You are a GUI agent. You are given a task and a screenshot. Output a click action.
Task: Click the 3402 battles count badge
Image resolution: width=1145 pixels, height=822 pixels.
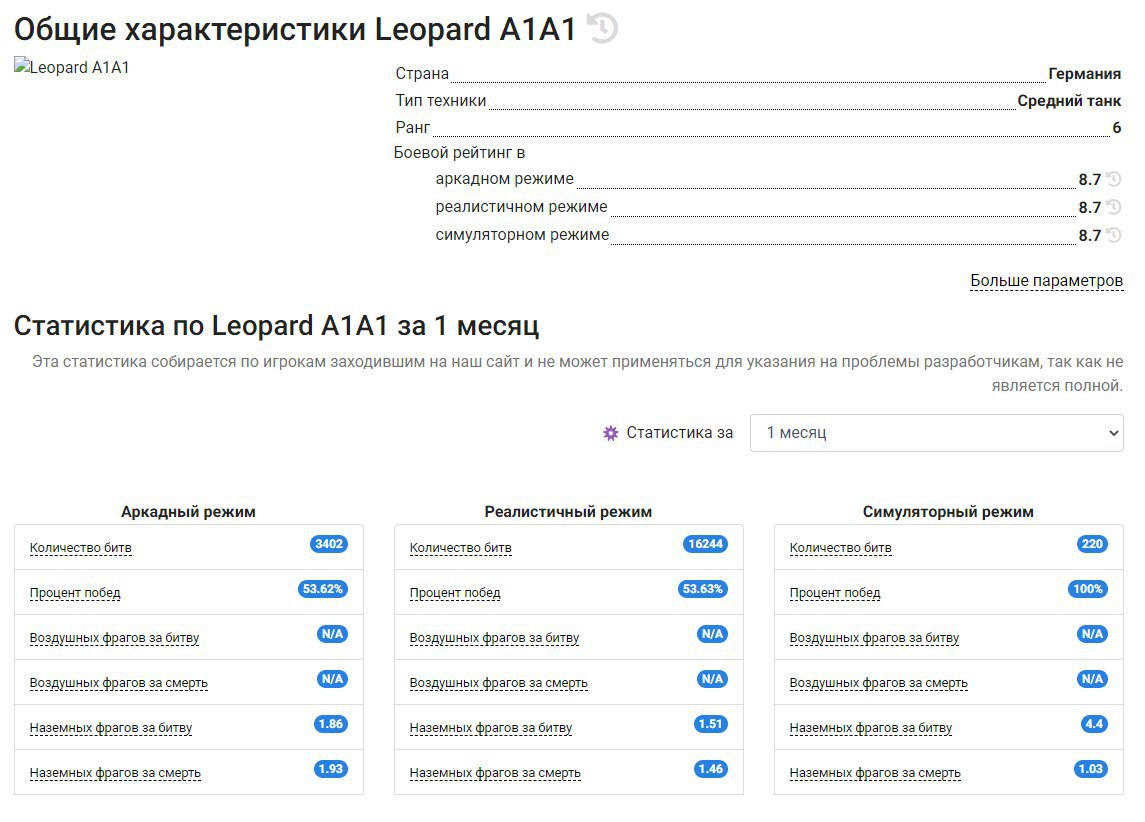328,545
